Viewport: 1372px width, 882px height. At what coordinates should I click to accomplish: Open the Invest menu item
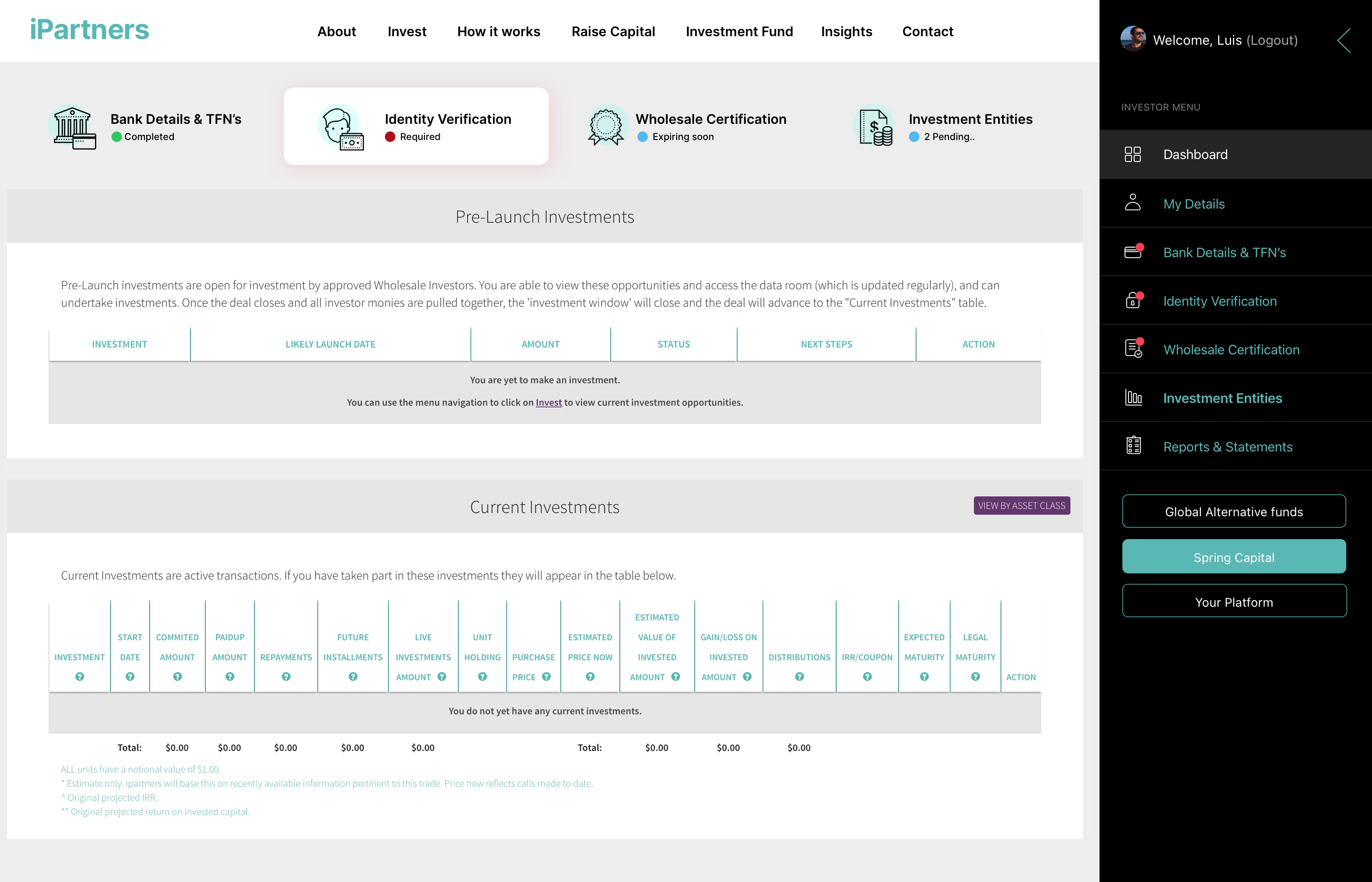tap(407, 31)
